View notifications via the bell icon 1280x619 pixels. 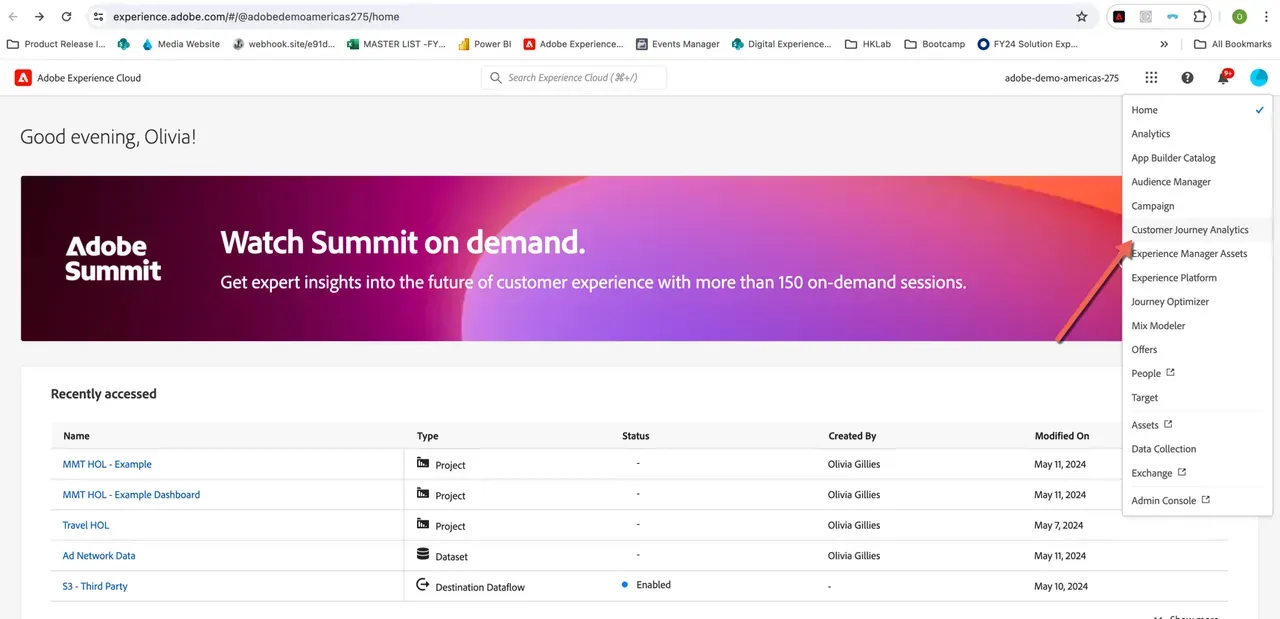coord(1223,78)
